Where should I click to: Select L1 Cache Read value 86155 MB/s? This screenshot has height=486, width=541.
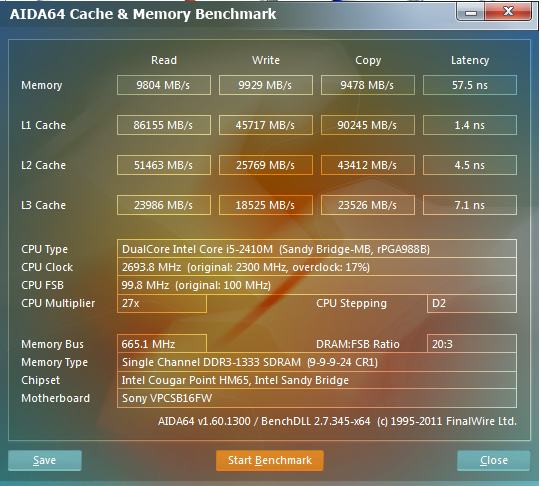[x=164, y=125]
